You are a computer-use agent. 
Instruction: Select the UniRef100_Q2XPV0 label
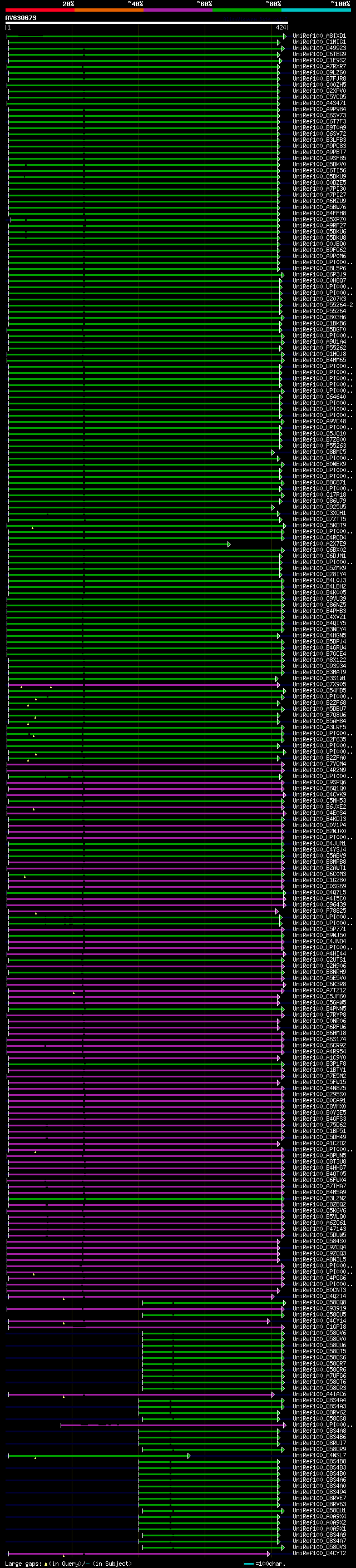pos(319,91)
